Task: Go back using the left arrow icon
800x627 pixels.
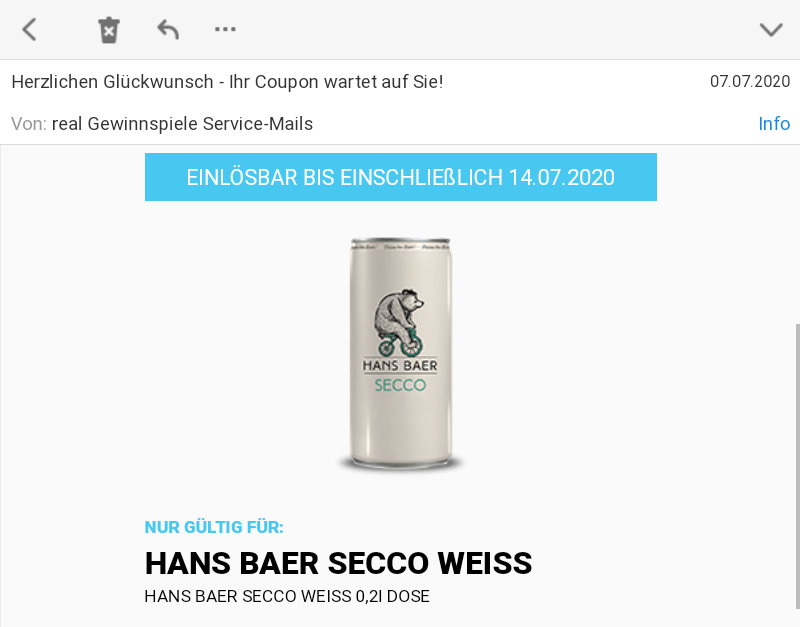Action: click(29, 29)
